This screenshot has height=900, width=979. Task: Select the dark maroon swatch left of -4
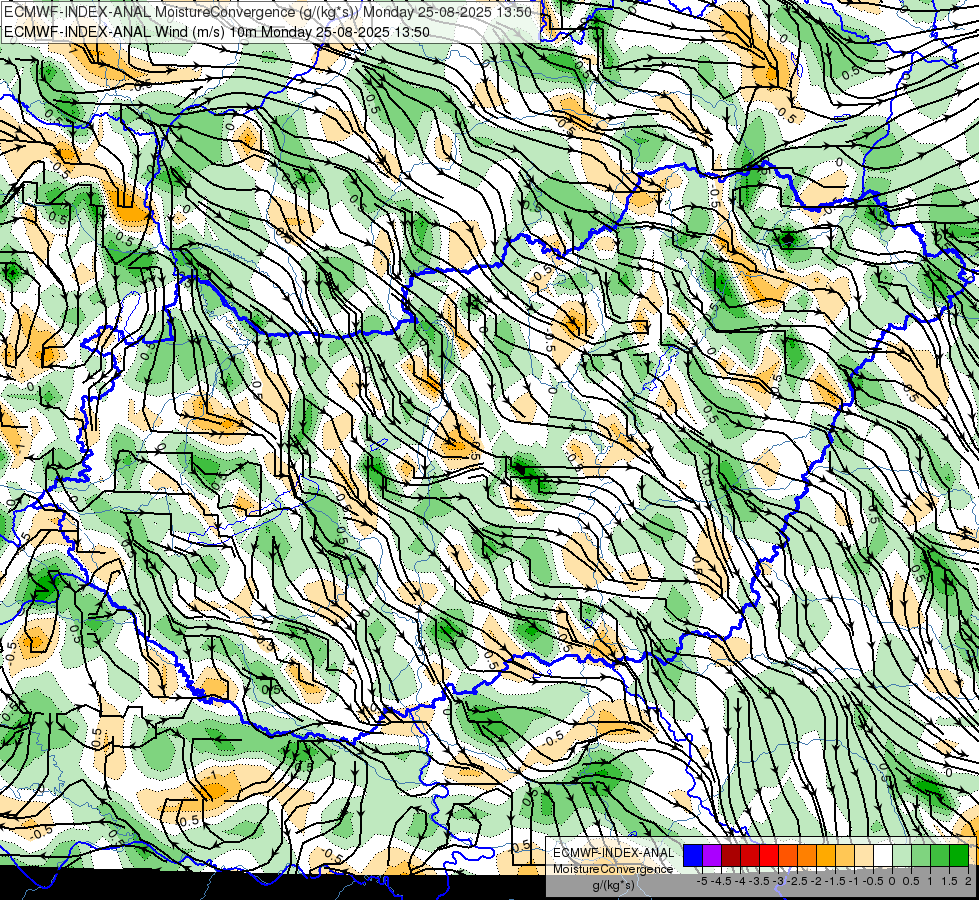[x=731, y=856]
